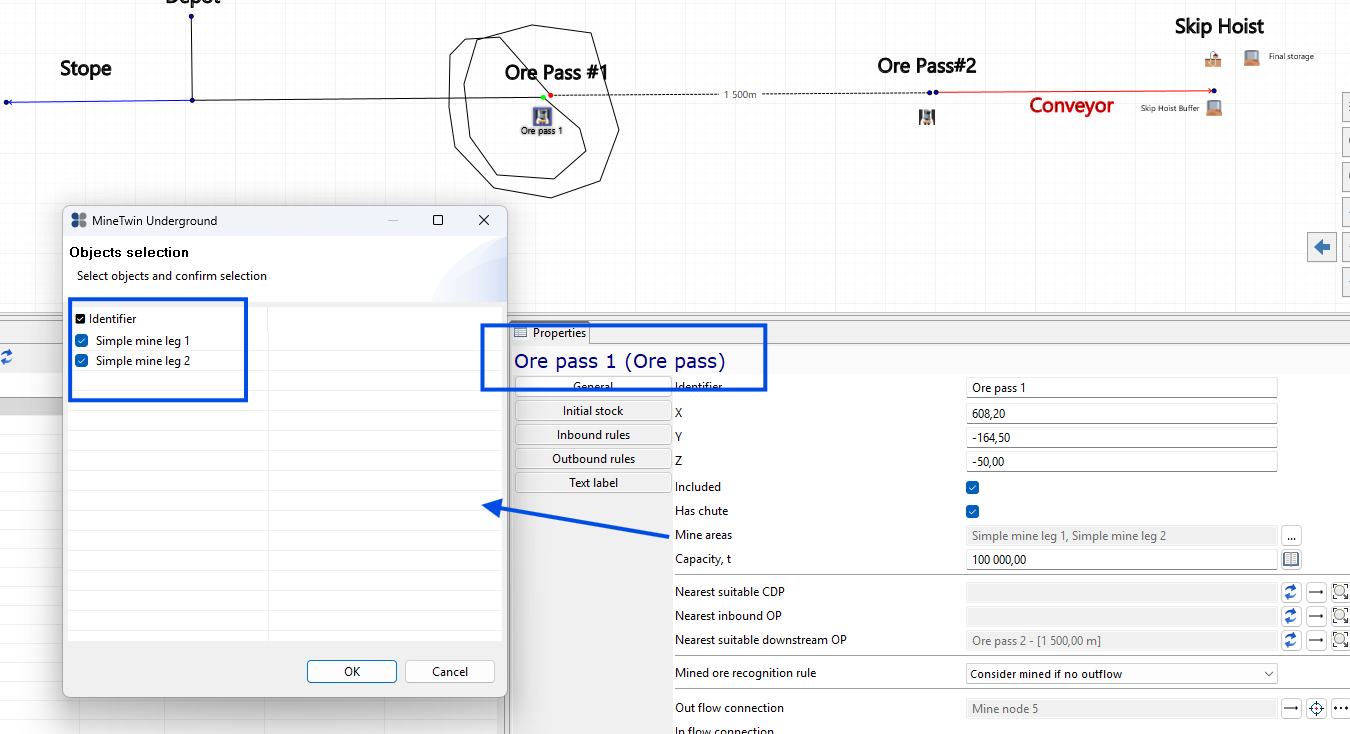This screenshot has width=1350, height=734.
Task: Click the refresh icon left of panel
Action: tap(7, 356)
